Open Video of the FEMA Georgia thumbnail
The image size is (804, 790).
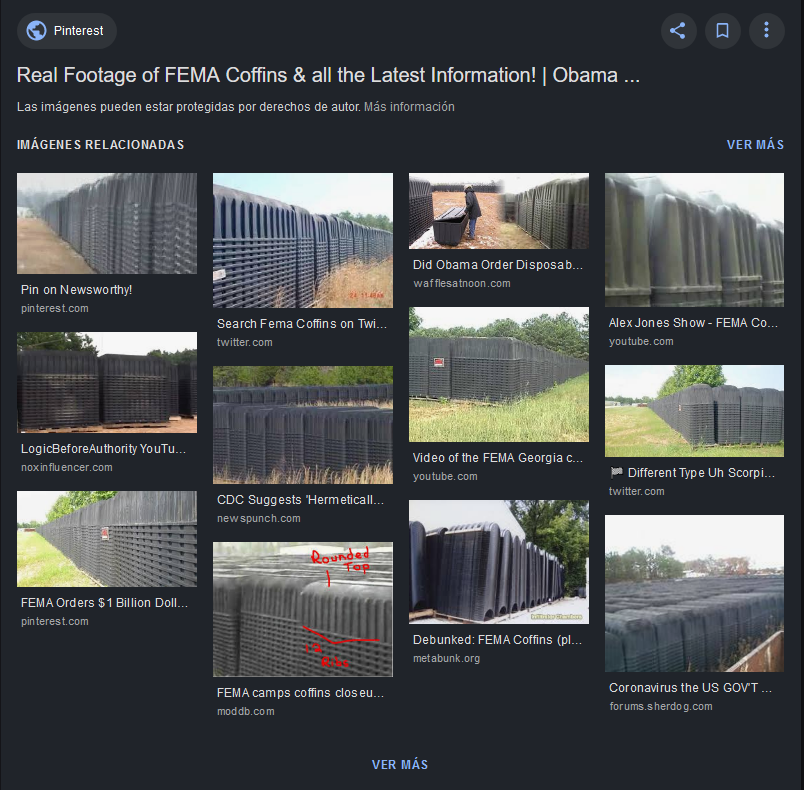pos(499,374)
